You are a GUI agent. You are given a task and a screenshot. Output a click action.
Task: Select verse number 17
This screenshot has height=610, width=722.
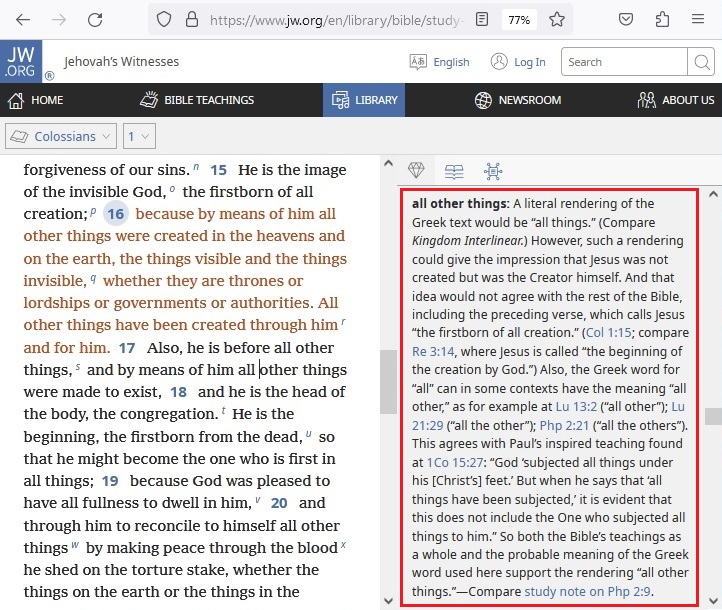pos(127,348)
